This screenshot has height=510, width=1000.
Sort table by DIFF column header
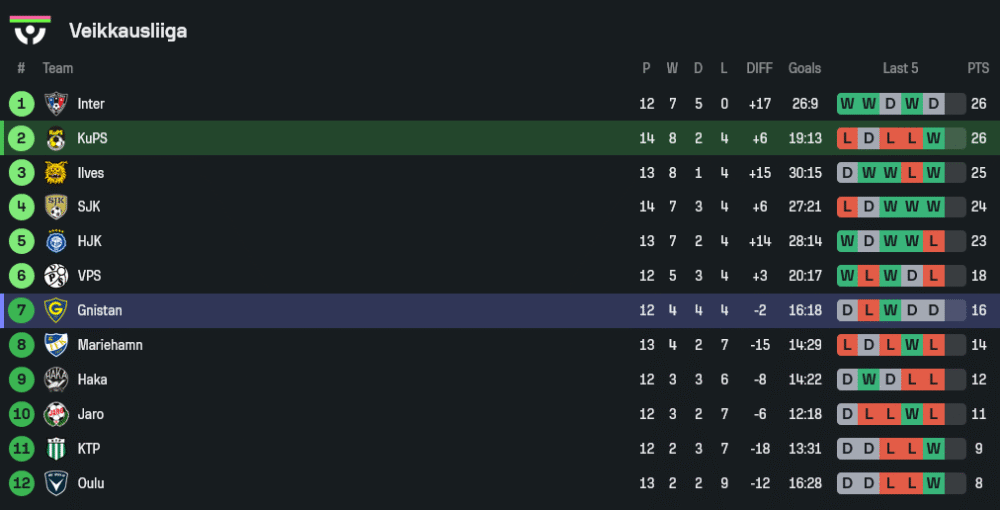tap(759, 68)
